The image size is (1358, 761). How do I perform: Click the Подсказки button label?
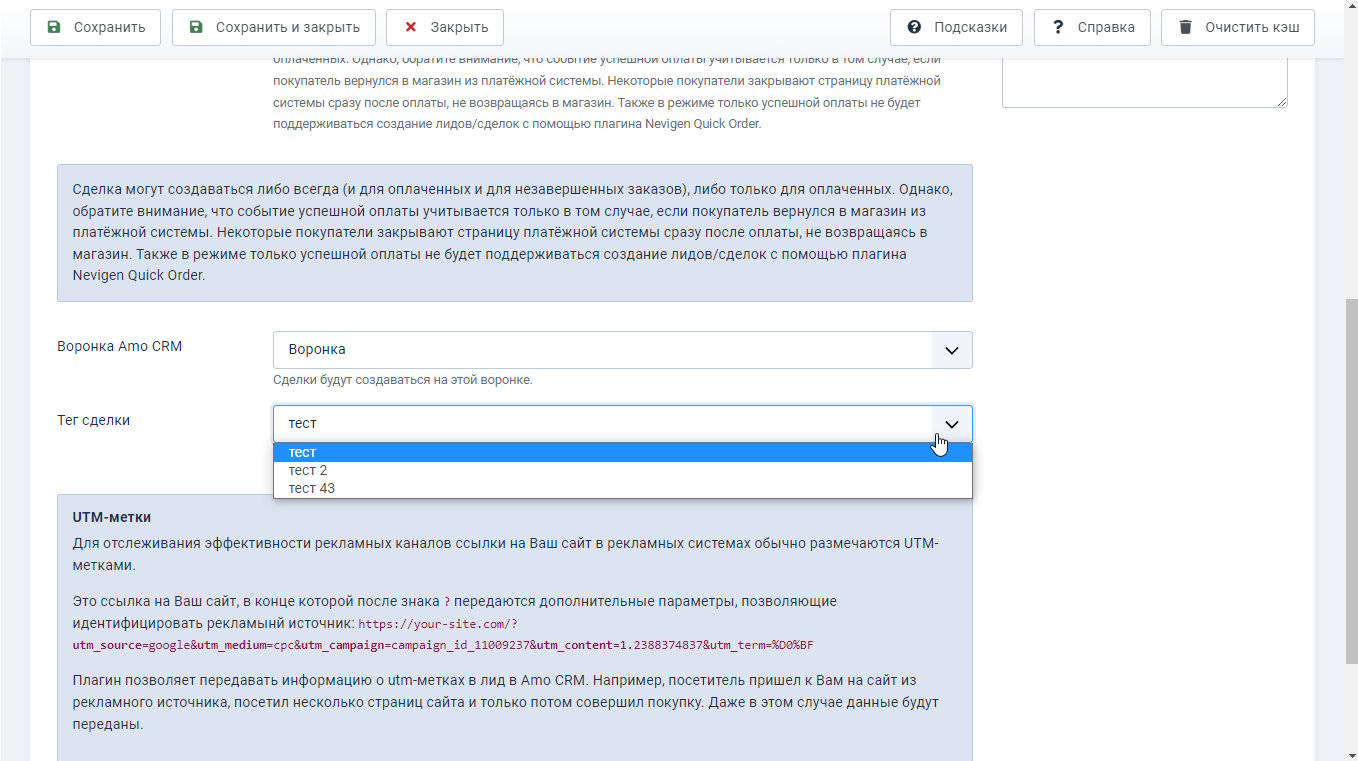[x=970, y=27]
